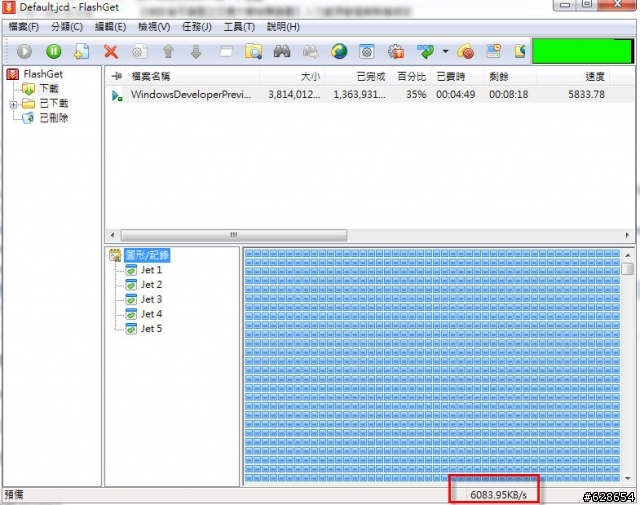Open the 編輯(E) menu

(110, 27)
